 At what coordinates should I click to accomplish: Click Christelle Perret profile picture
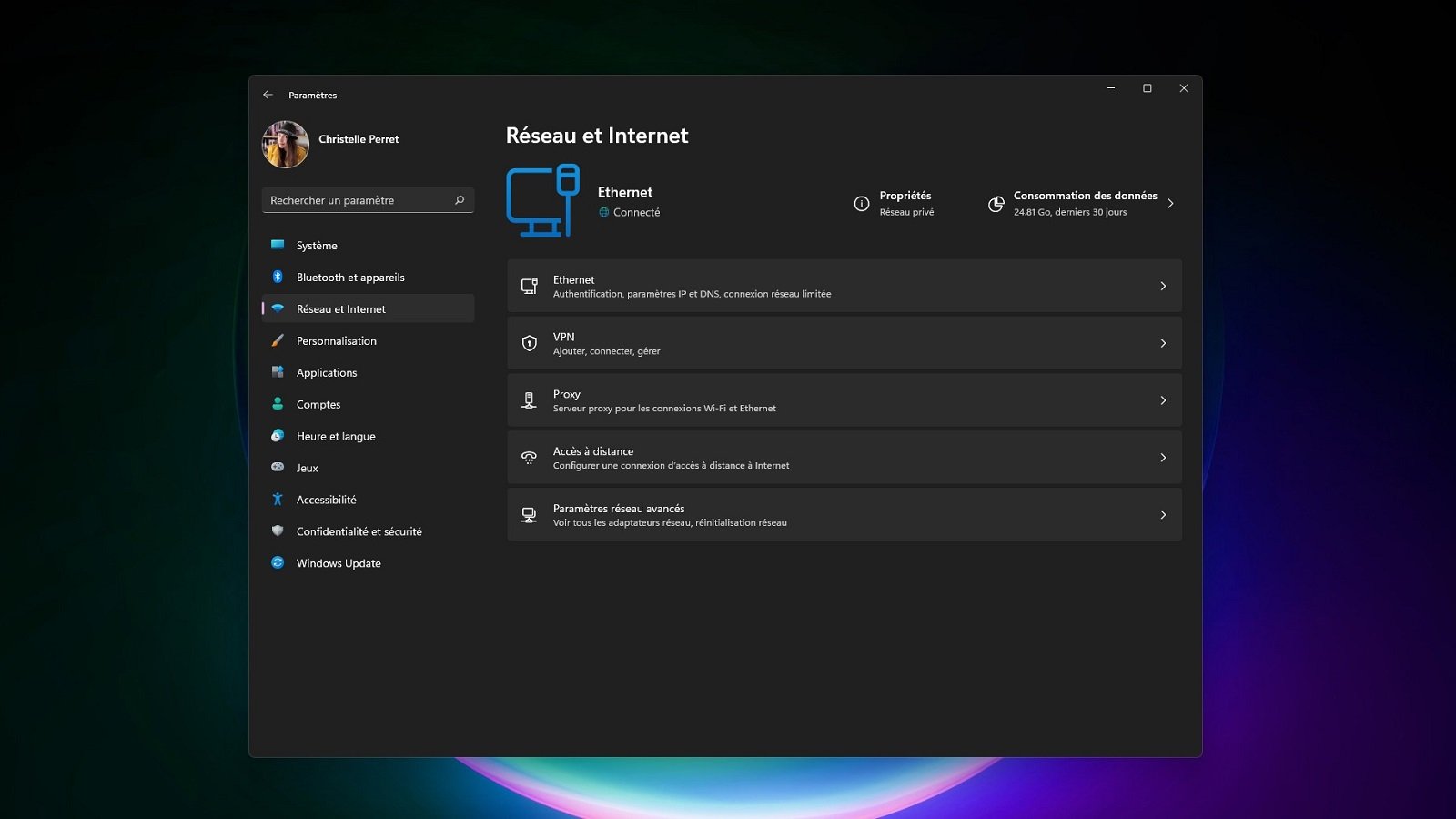coord(286,144)
